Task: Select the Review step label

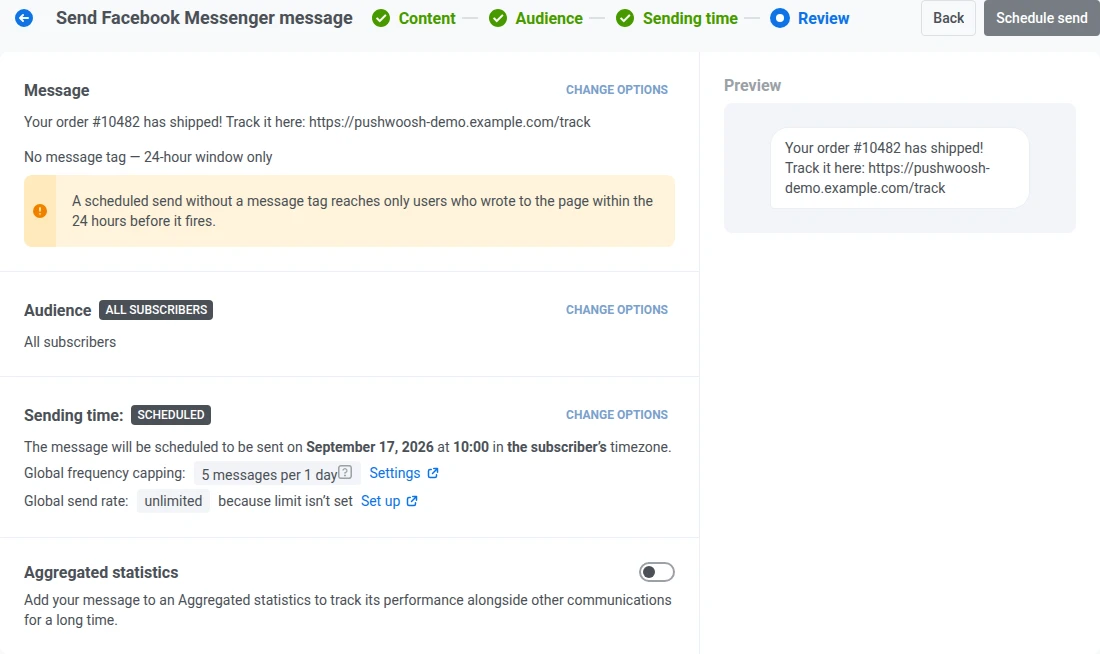Action: (824, 18)
